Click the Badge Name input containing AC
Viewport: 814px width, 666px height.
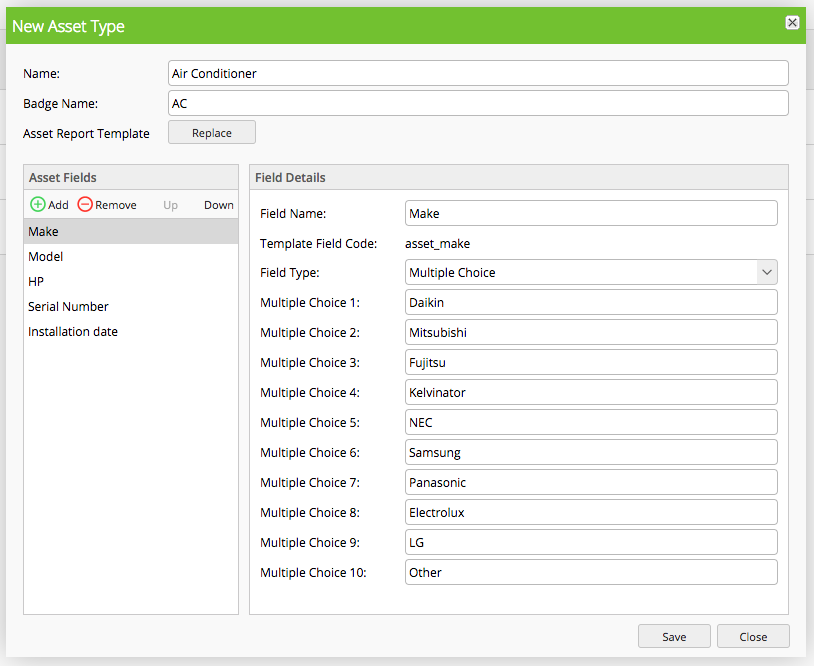[478, 103]
